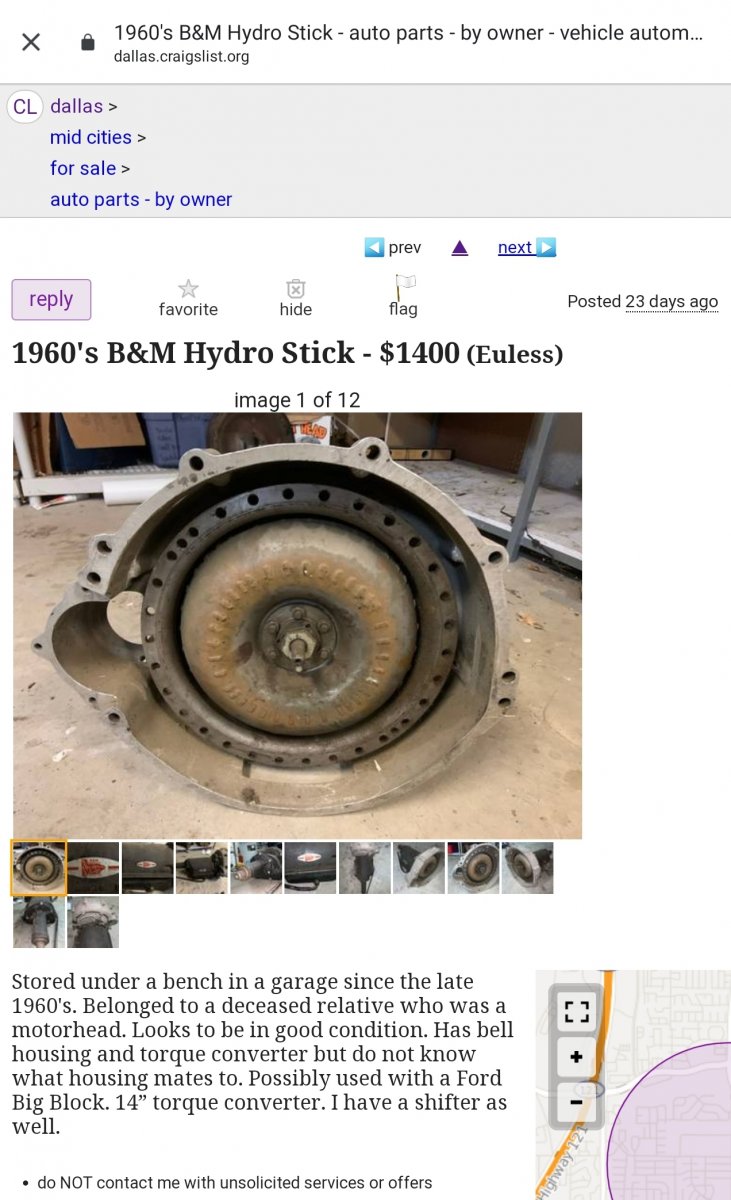Click the purple up triangle icon

click(x=460, y=247)
